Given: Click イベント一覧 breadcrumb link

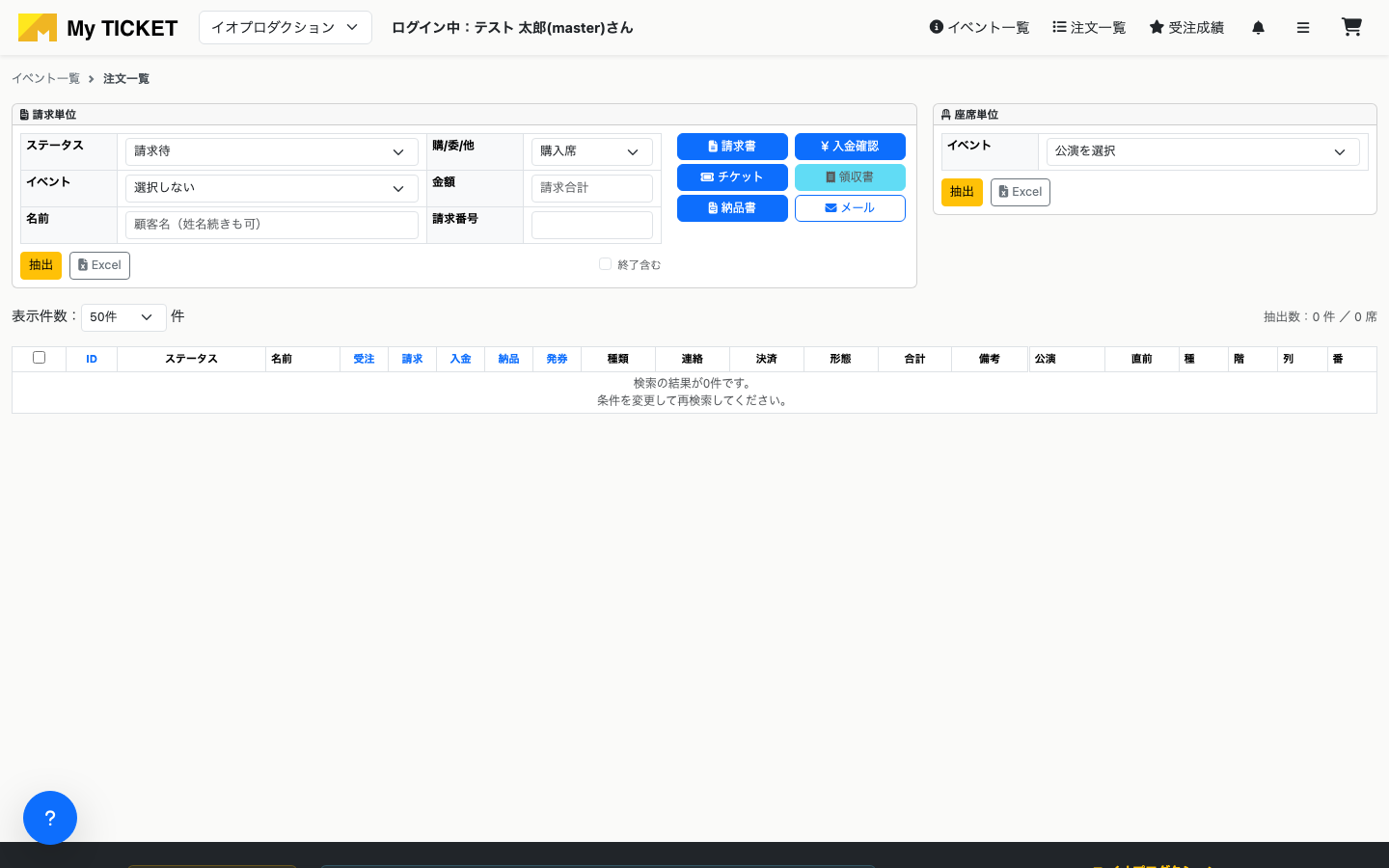Looking at the screenshot, I should pos(45,79).
